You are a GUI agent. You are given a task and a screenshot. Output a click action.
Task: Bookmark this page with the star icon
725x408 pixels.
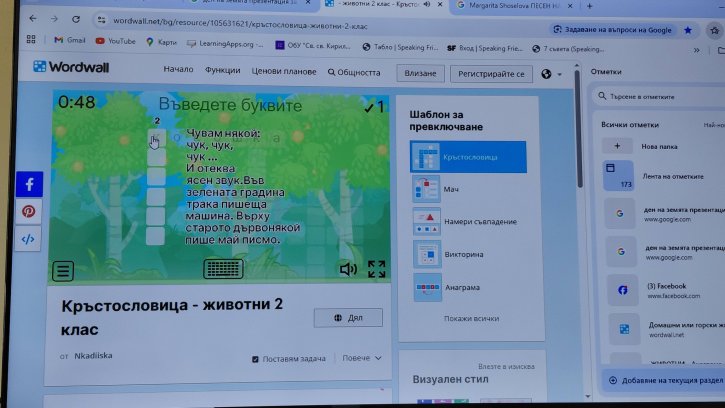[x=688, y=30]
